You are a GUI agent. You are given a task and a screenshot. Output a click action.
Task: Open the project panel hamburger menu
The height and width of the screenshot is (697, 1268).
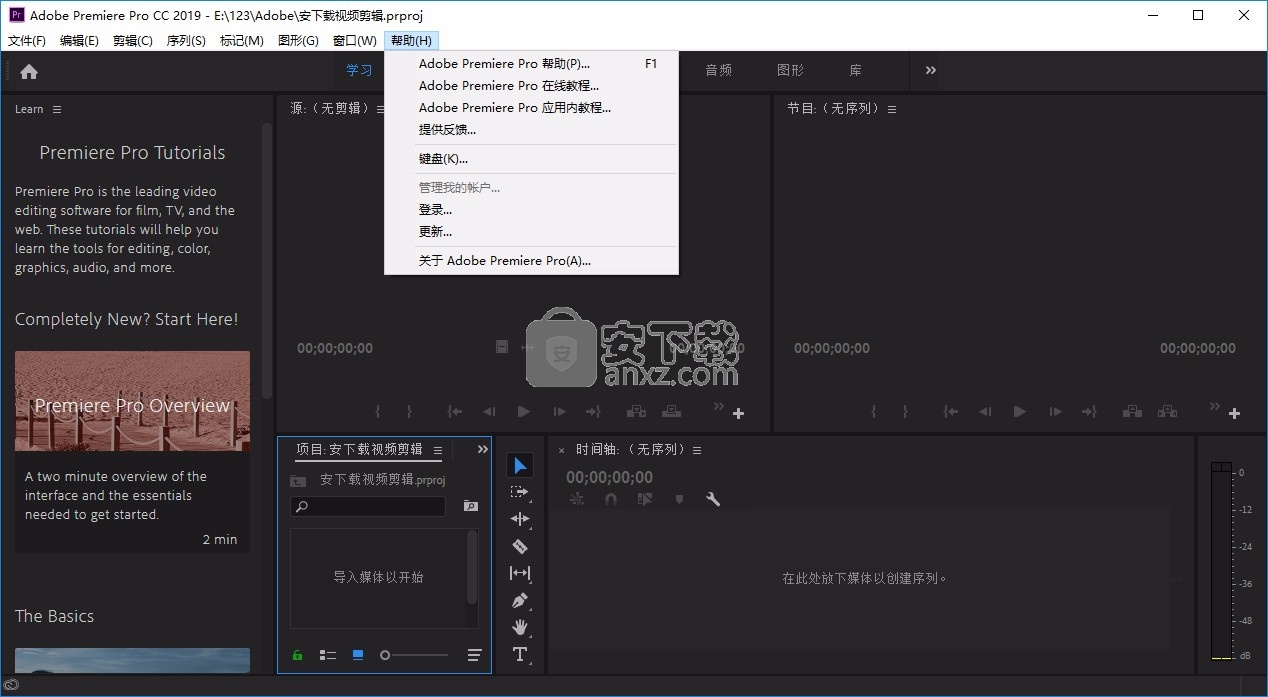438,450
